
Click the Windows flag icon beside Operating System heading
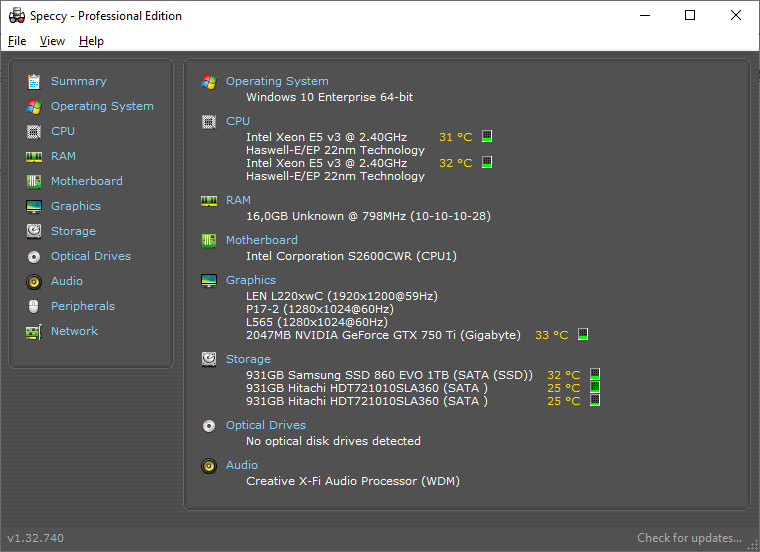click(209, 81)
